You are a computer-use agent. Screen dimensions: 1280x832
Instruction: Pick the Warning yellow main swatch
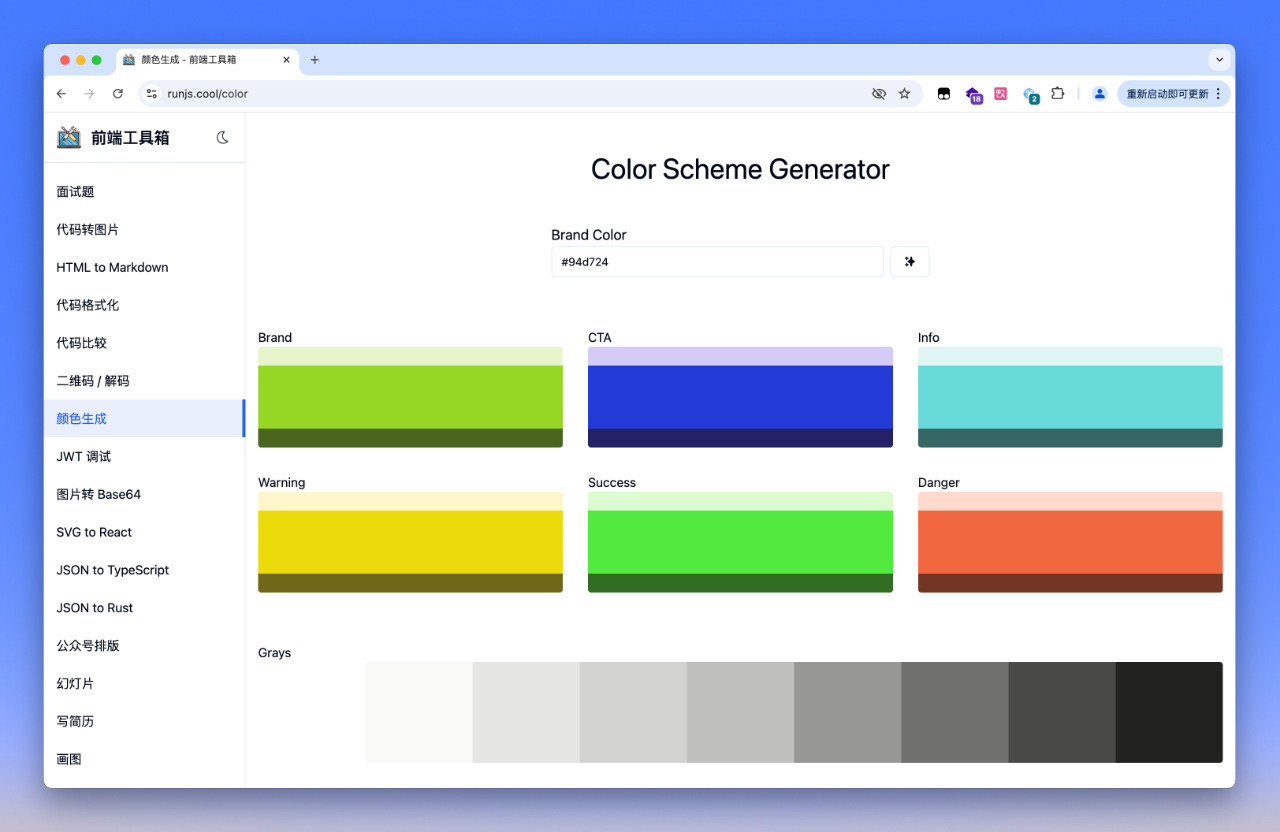coord(410,542)
